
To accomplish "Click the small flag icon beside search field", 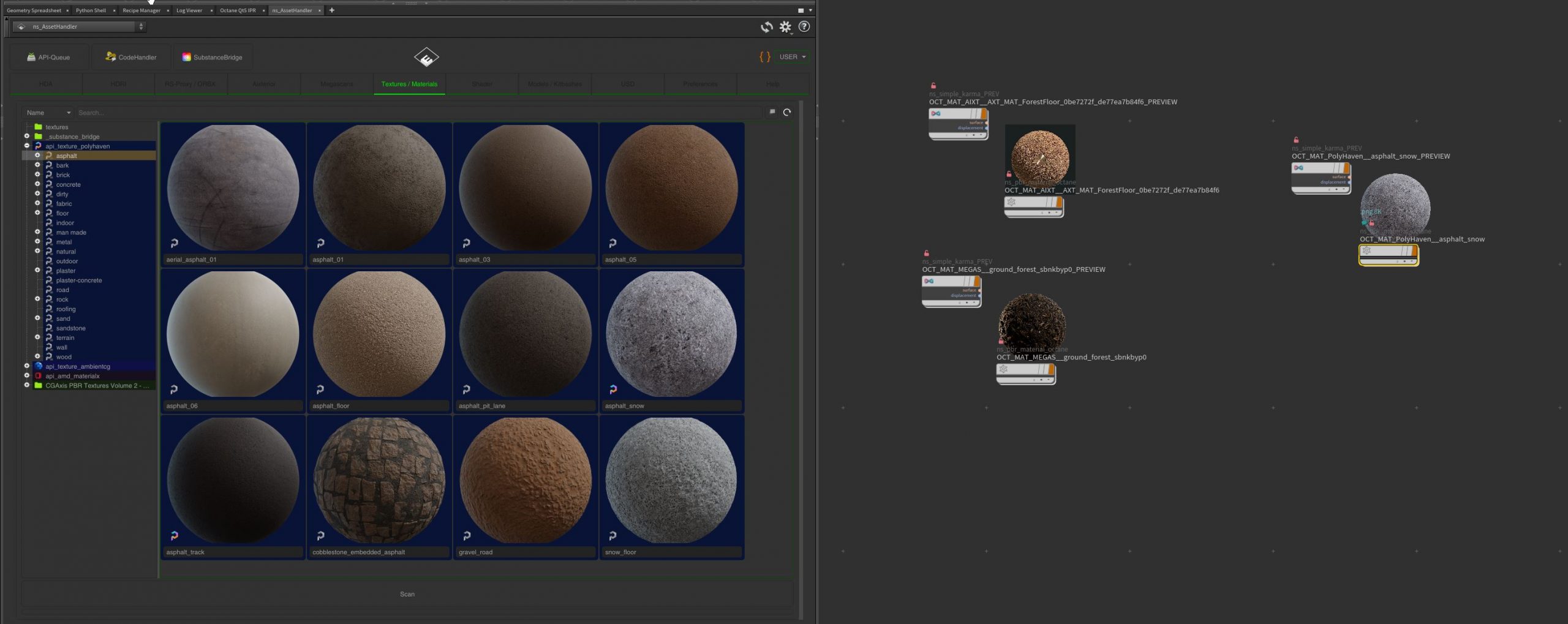I will click(772, 112).
